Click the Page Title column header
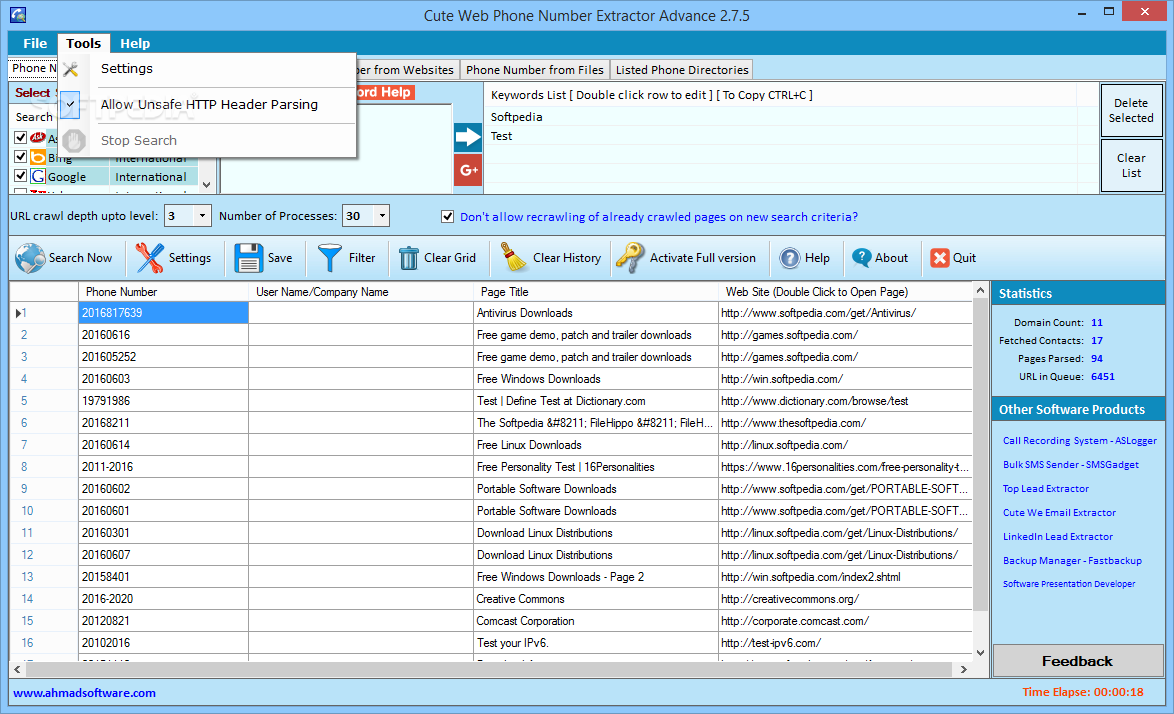1174x714 pixels. [595, 292]
